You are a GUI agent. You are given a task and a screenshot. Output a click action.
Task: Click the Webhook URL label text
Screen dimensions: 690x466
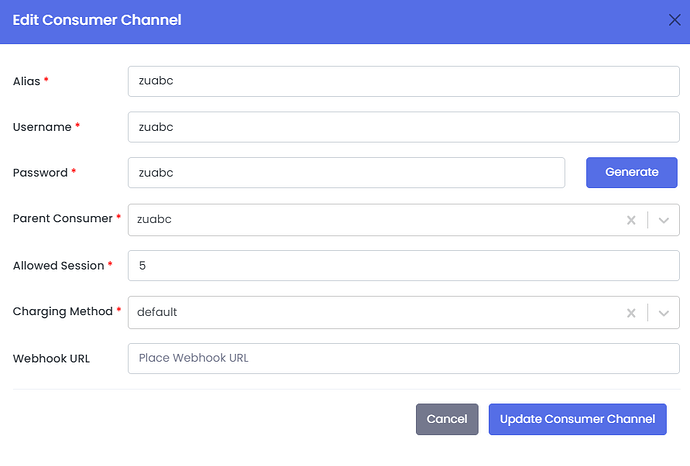coord(51,358)
